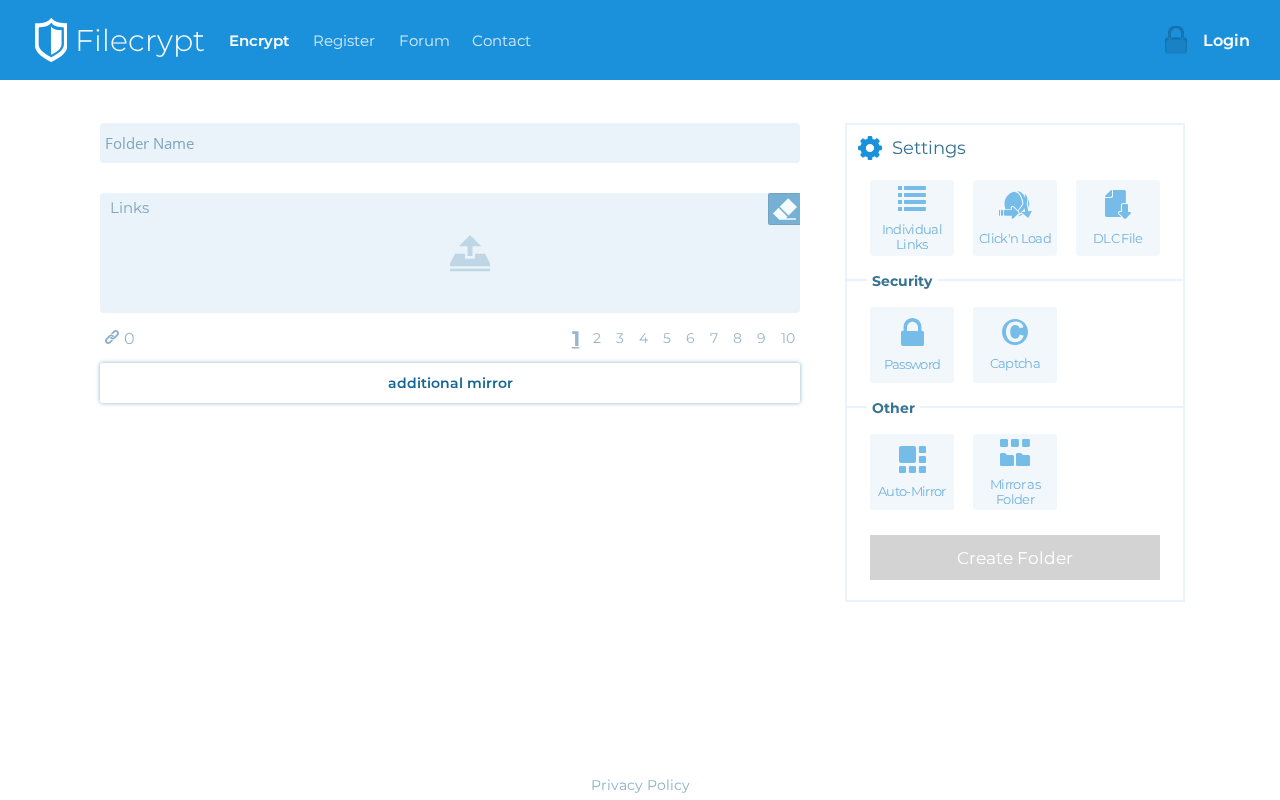Toggle the Click'n Load option
Screen dimensions: 1280x800
click(1015, 218)
